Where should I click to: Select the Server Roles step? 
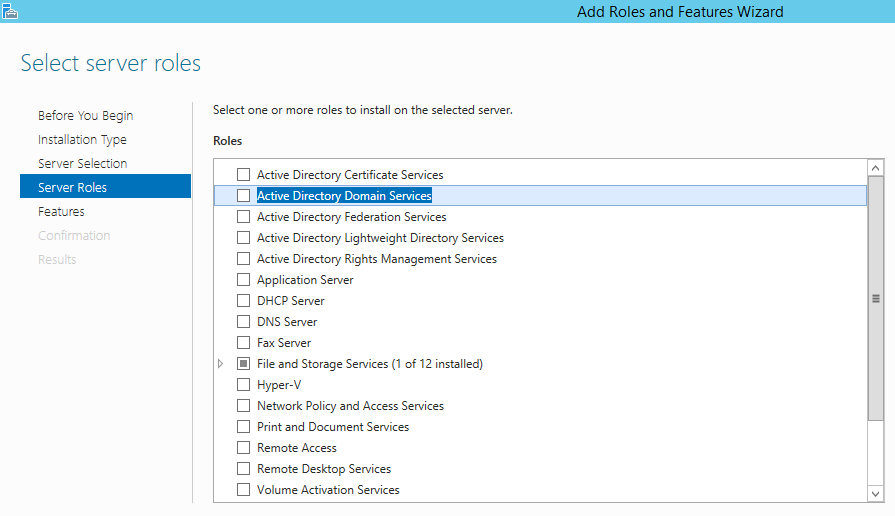[106, 187]
